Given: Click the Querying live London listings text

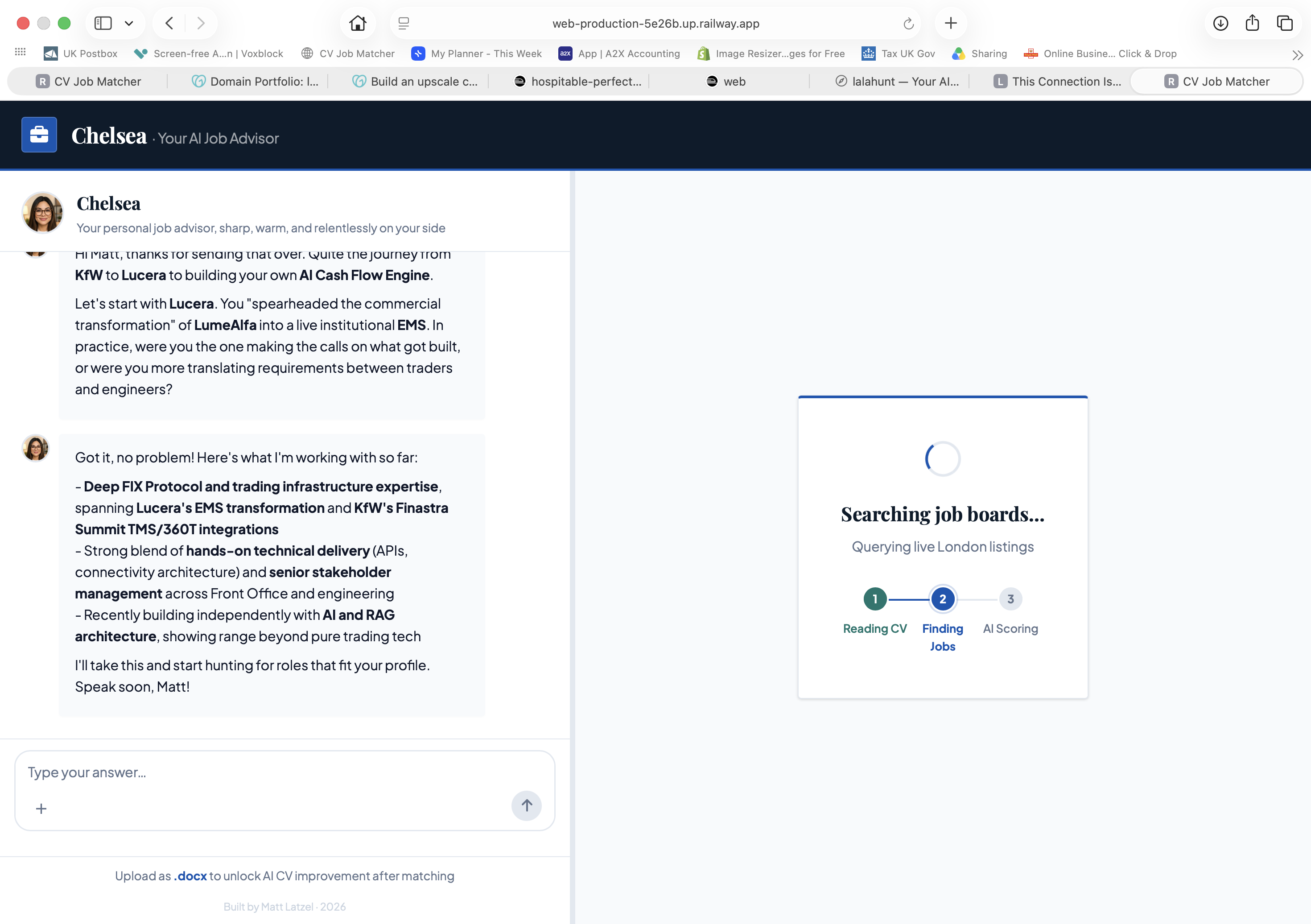Looking at the screenshot, I should coord(943,547).
